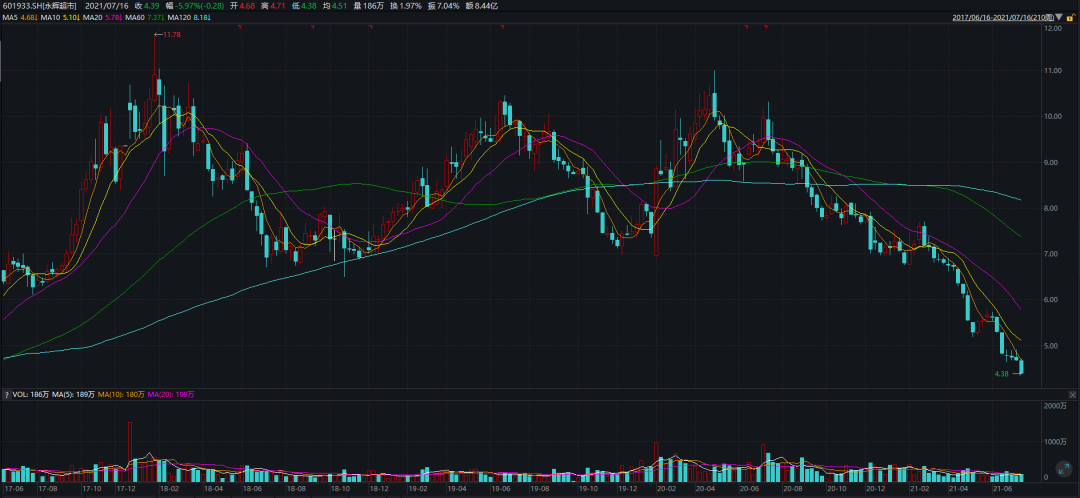Jump to 20-06 on the date axis
The height and width of the screenshot is (498, 1080).
click(x=749, y=488)
